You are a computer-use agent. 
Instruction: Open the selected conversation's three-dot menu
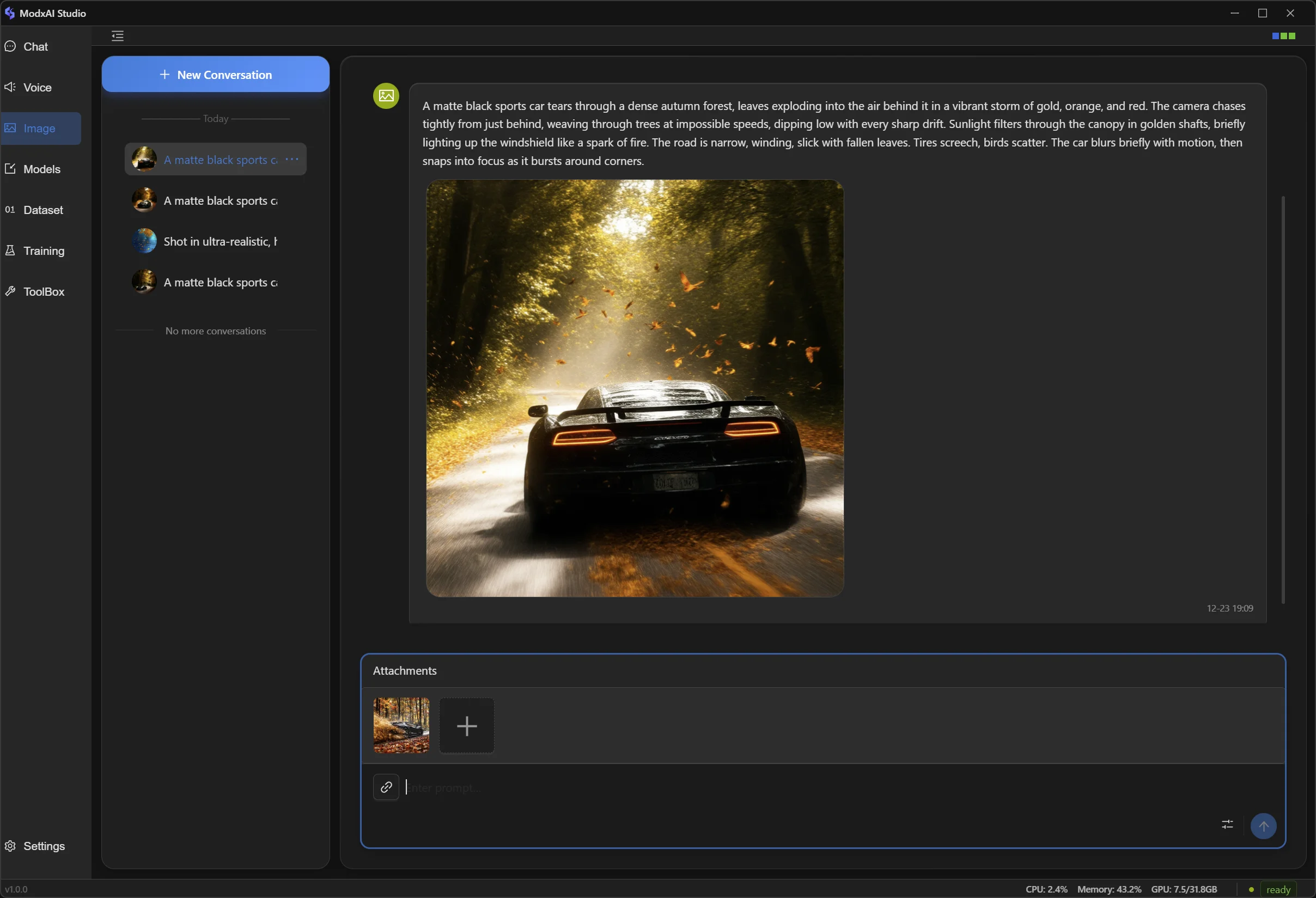(291, 159)
